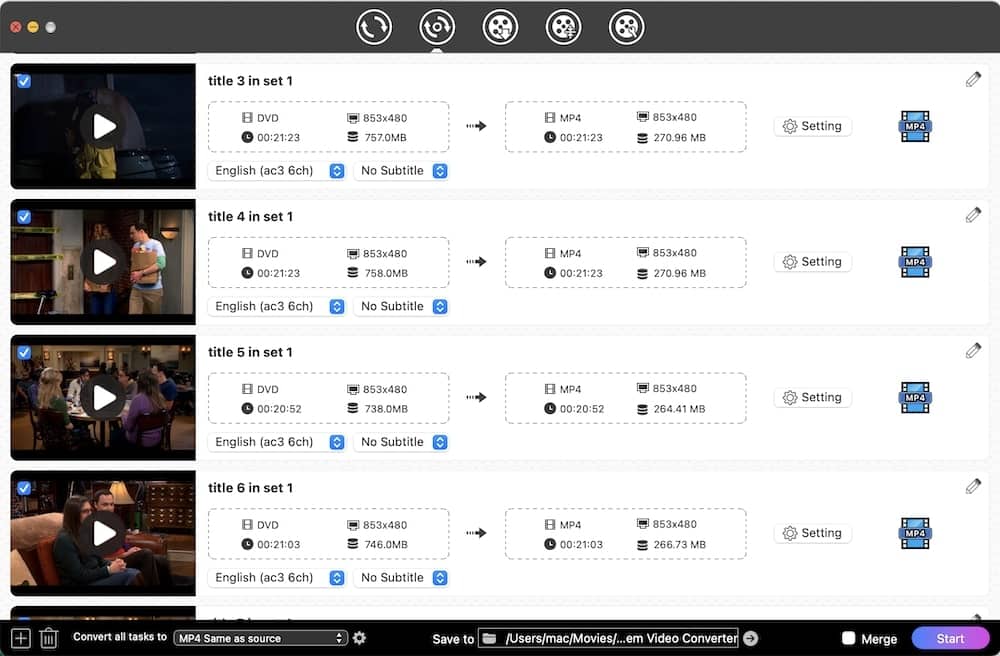Open the Convert tab in top toolbar

coord(374,27)
